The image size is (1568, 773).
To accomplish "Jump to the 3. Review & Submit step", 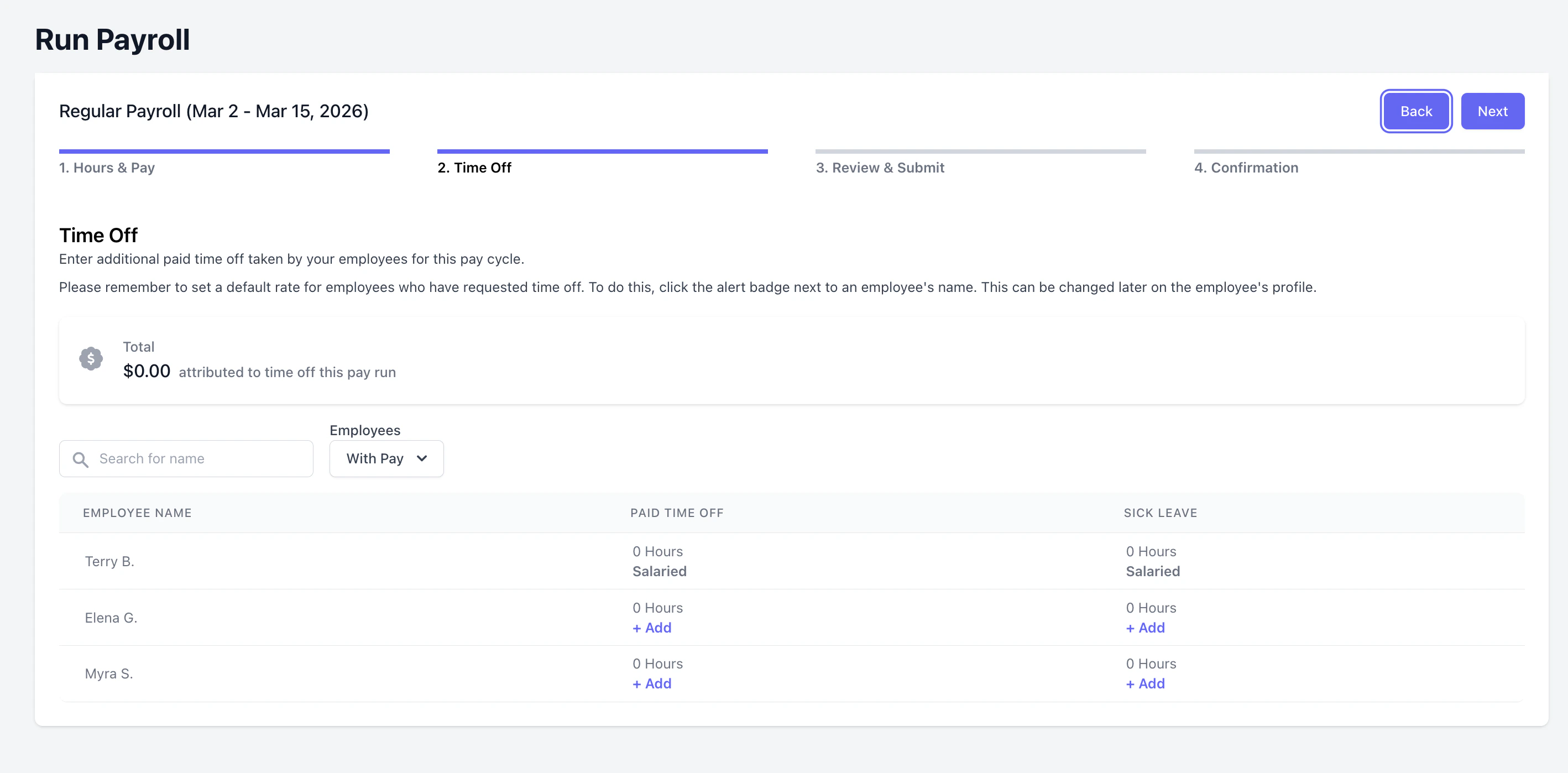I will click(880, 168).
